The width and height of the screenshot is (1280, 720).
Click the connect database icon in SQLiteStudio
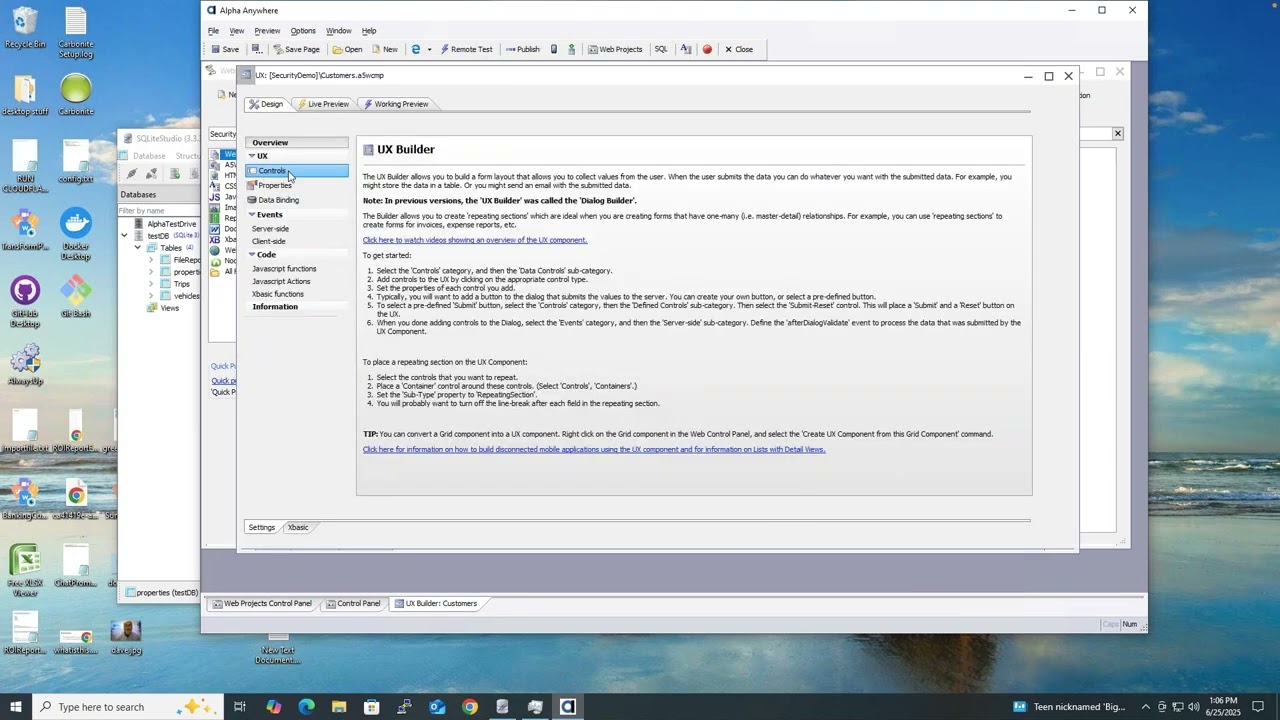tap(131, 174)
